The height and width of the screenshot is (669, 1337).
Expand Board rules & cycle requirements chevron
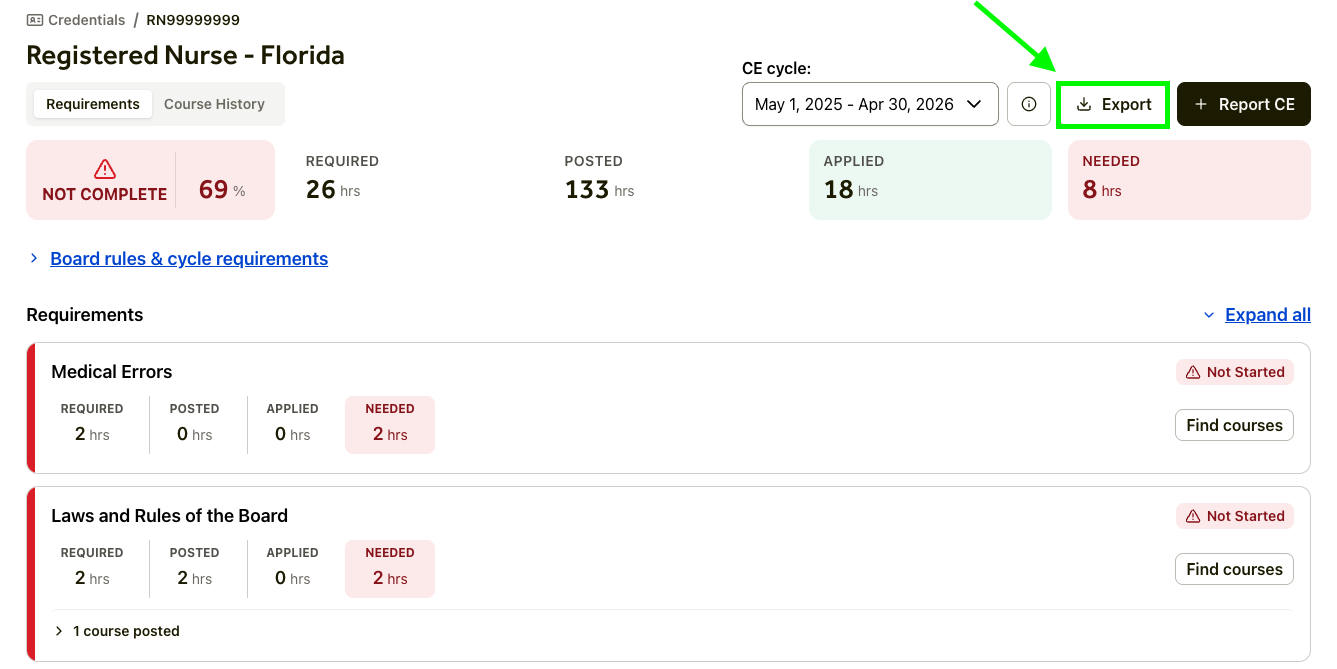click(34, 259)
